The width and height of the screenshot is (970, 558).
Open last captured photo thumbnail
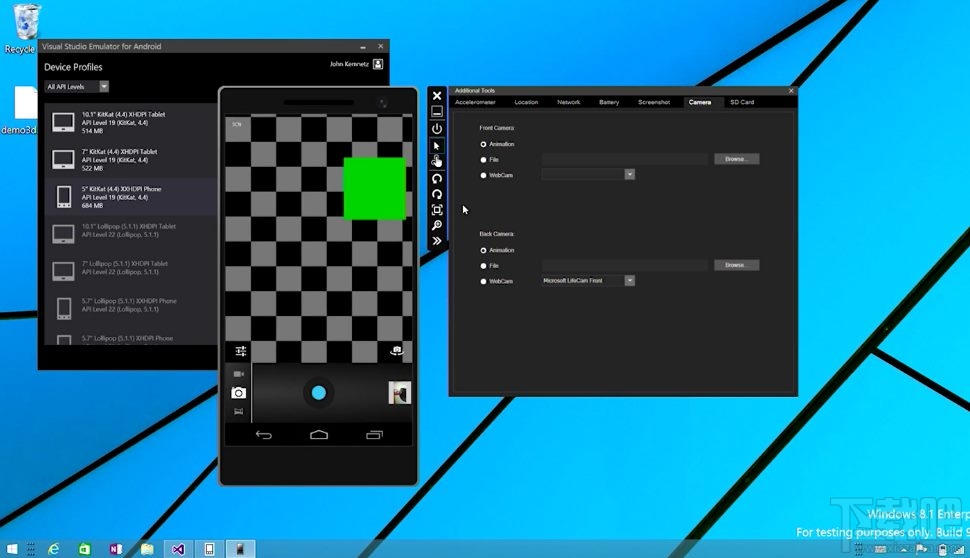pos(399,393)
